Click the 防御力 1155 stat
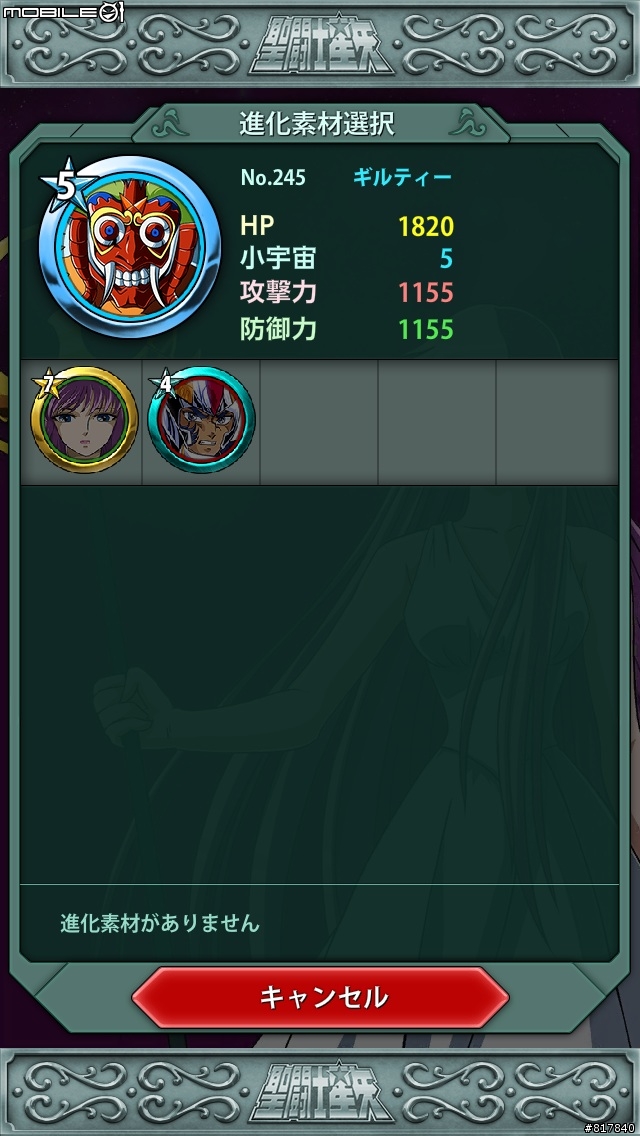Viewport: 640px width, 1136px height. (347, 330)
